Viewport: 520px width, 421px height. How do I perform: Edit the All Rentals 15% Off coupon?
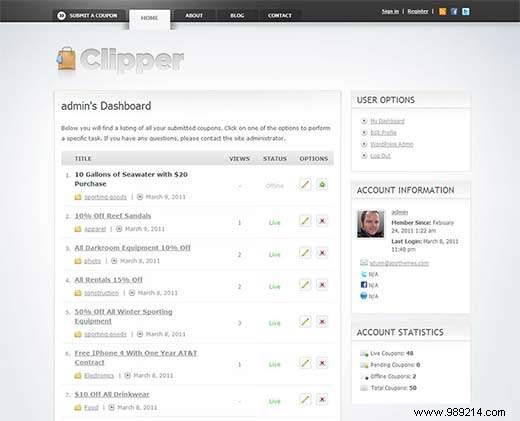pos(305,285)
